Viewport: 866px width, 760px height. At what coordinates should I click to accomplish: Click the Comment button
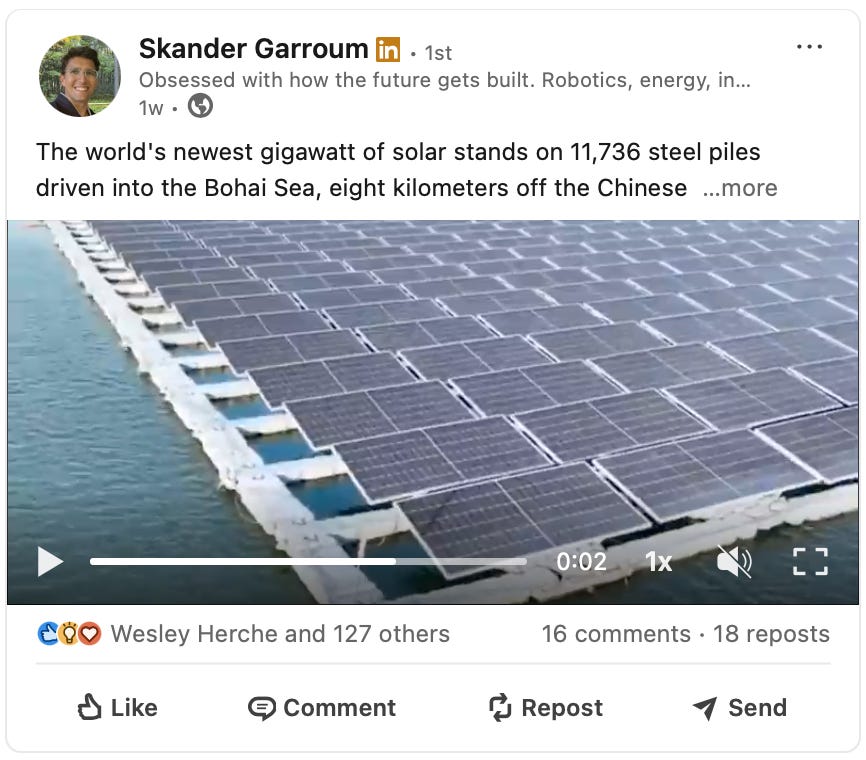point(322,708)
